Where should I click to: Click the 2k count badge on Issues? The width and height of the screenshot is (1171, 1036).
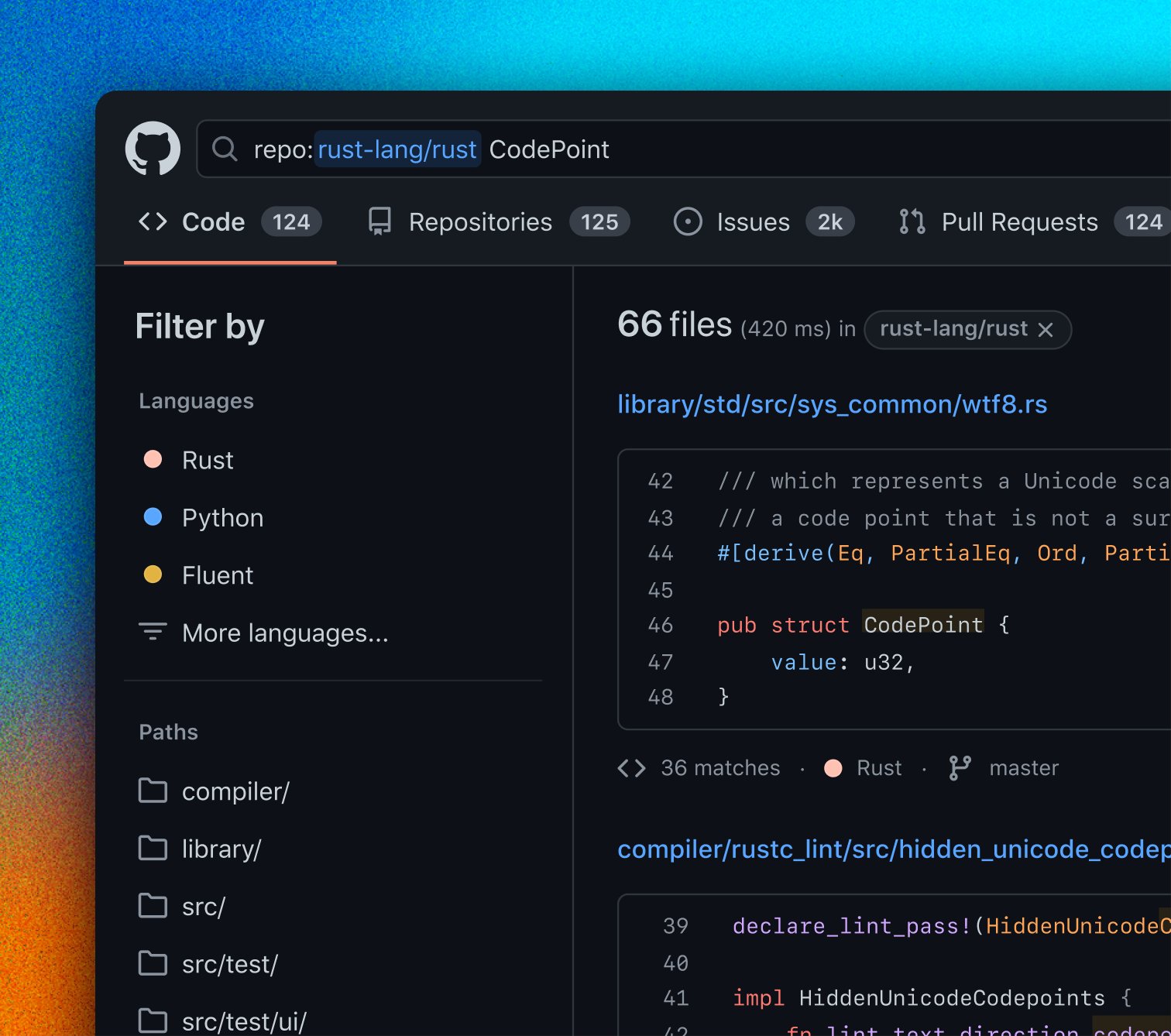[830, 222]
